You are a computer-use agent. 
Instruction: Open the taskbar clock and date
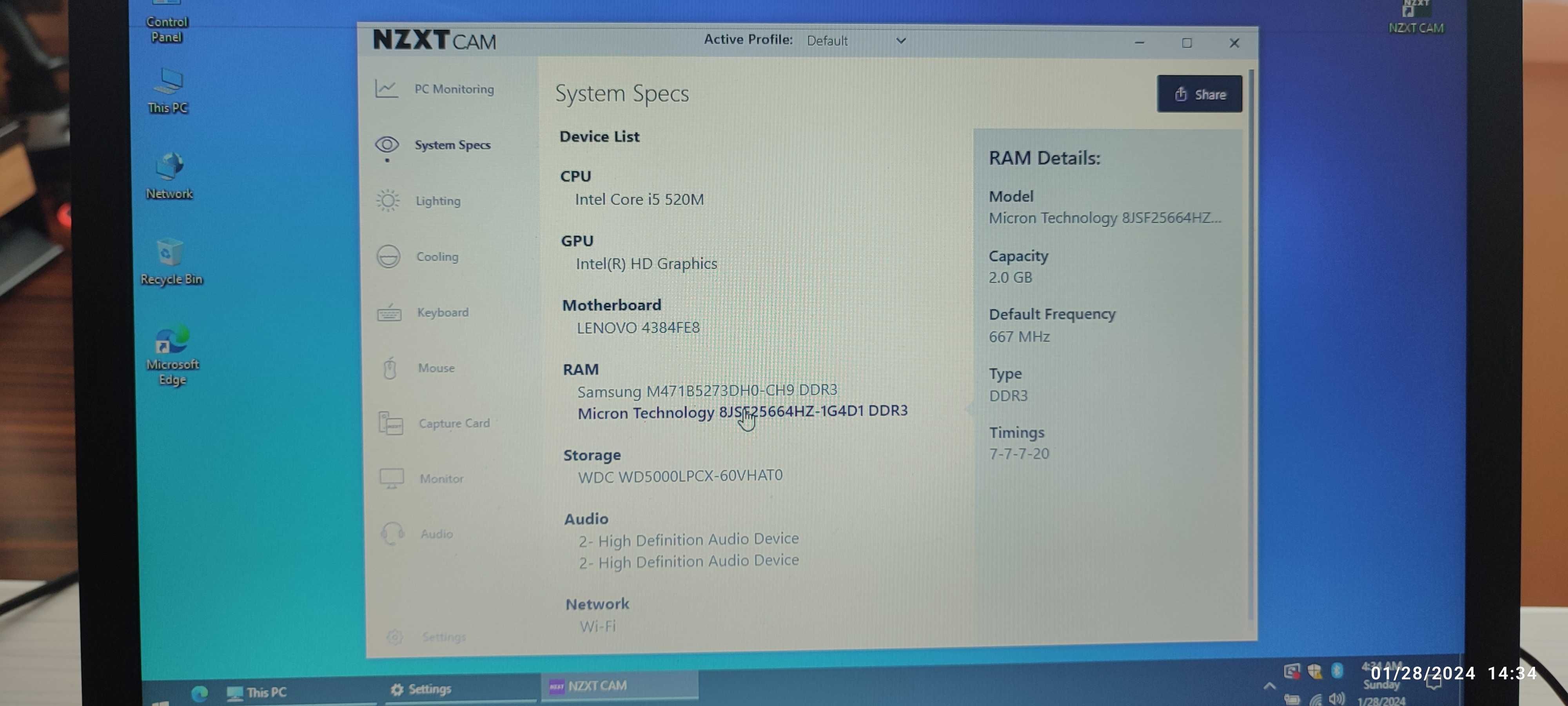pos(1382,684)
